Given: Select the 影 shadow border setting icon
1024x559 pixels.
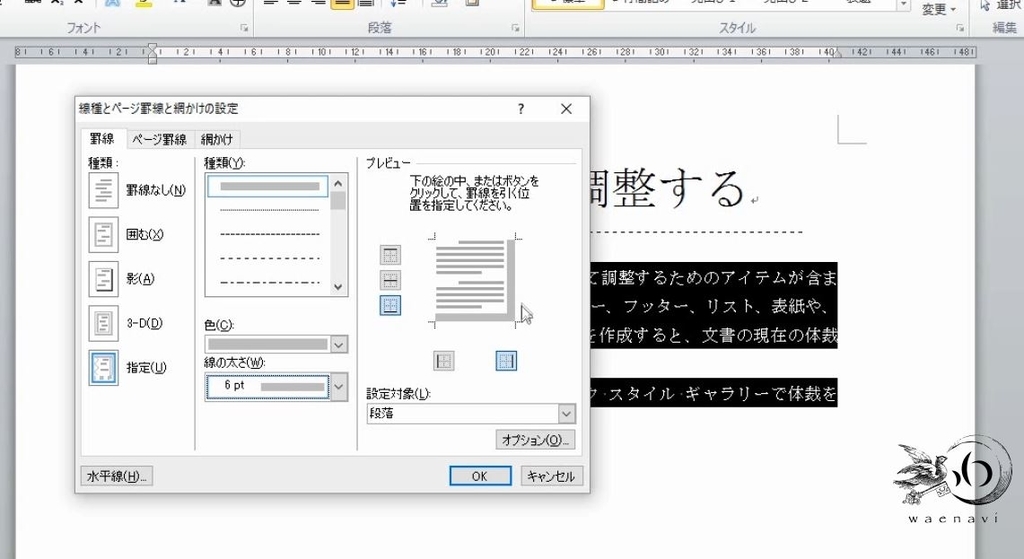Looking at the screenshot, I should 103,279.
